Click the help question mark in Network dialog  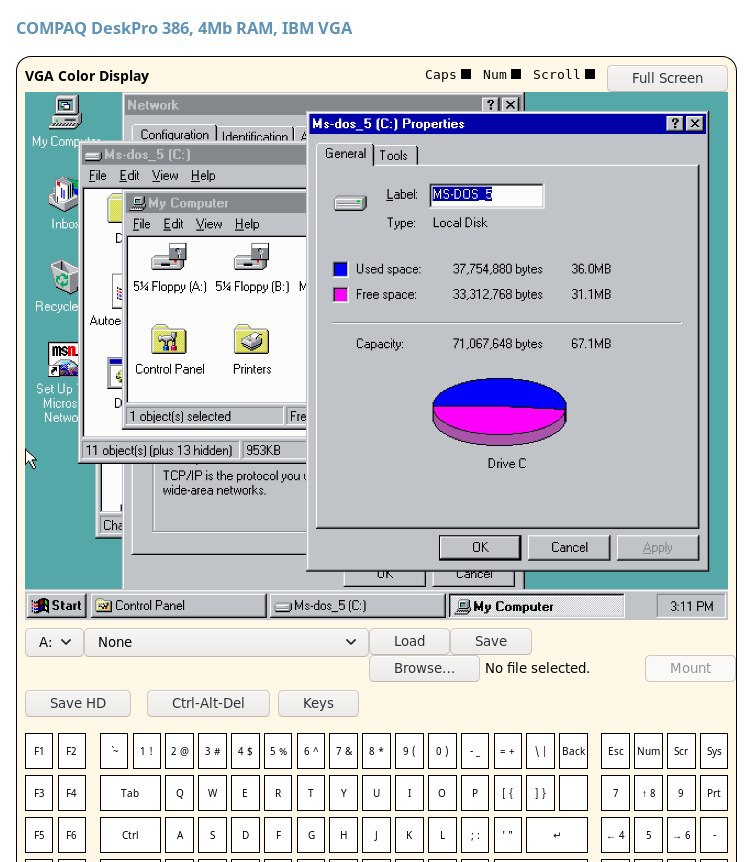pos(490,104)
